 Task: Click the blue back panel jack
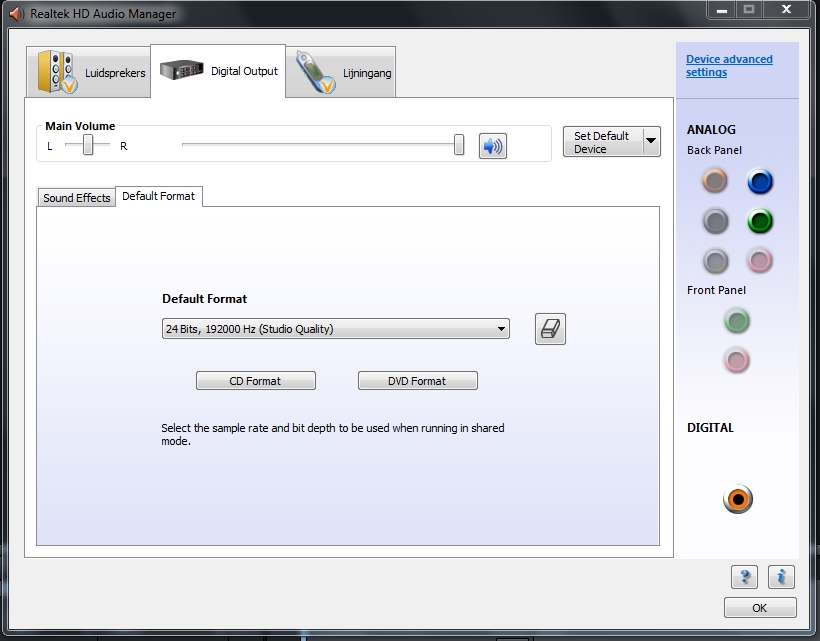[760, 182]
